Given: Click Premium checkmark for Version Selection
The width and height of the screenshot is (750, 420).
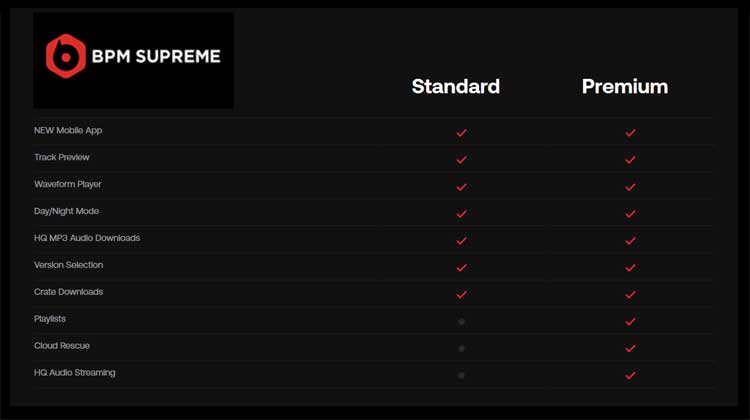Looking at the screenshot, I should click(630, 267).
